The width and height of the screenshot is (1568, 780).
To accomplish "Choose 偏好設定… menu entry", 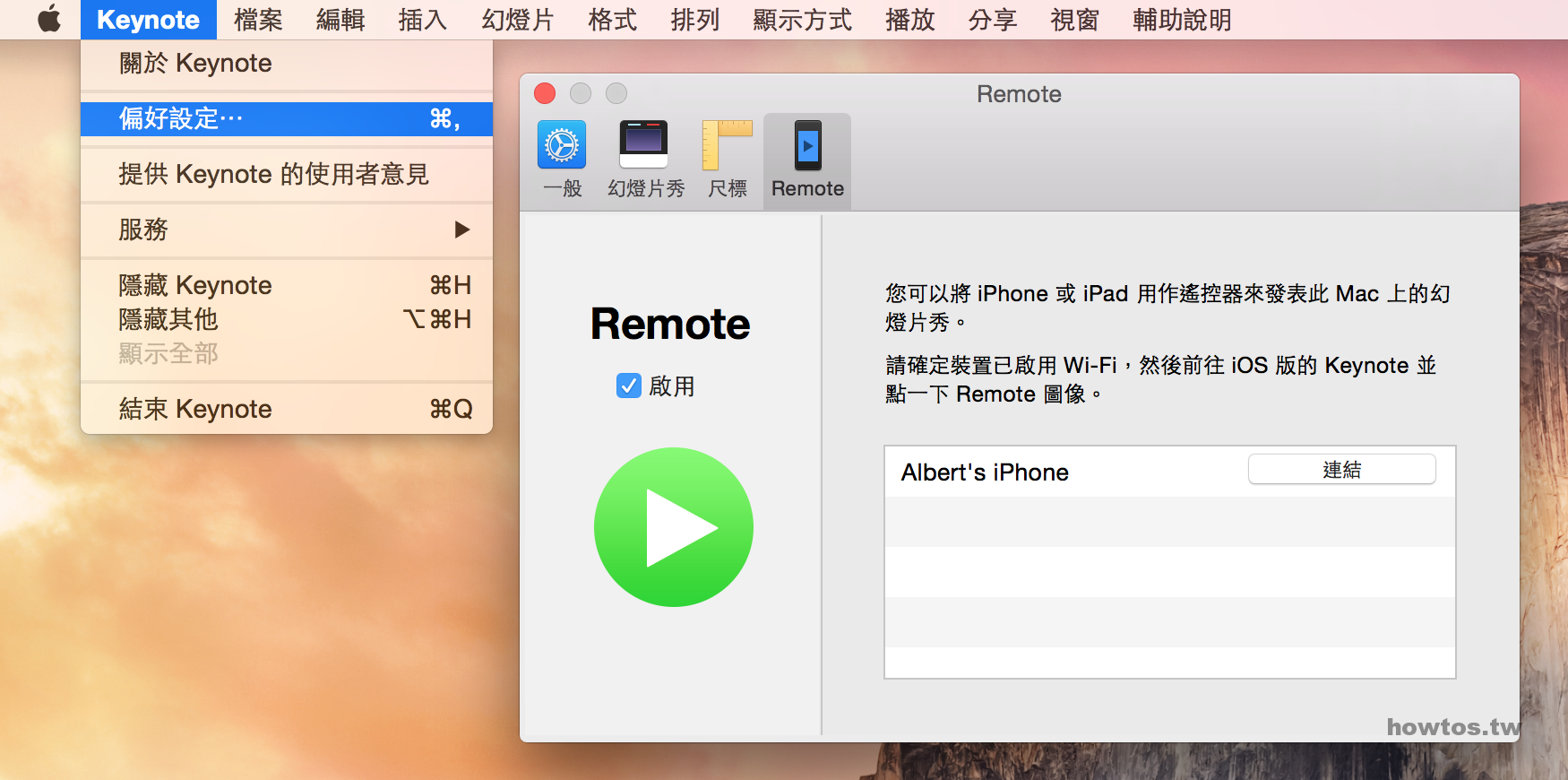I will point(287,119).
